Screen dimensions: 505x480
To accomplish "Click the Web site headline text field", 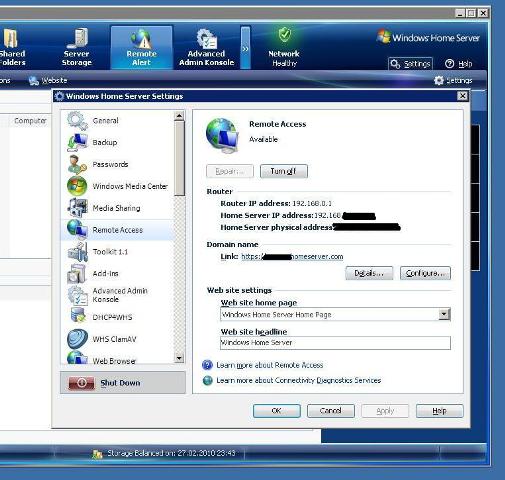I will [x=335, y=343].
